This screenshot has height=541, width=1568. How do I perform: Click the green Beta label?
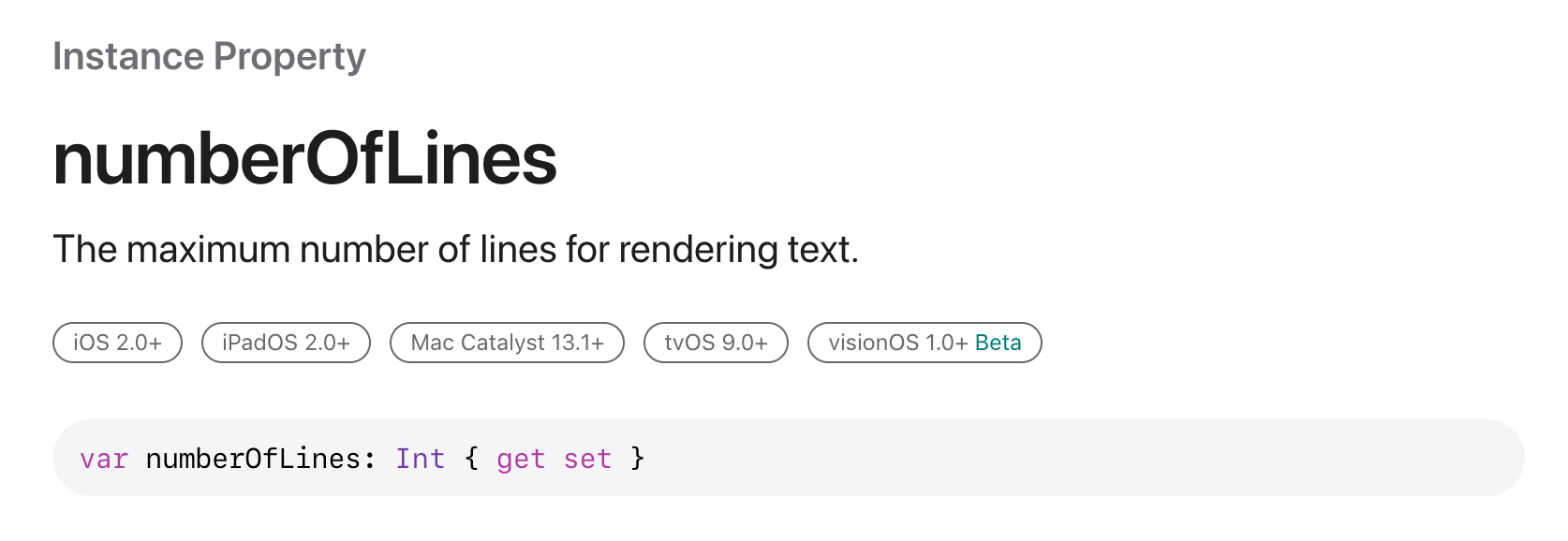pos(998,343)
